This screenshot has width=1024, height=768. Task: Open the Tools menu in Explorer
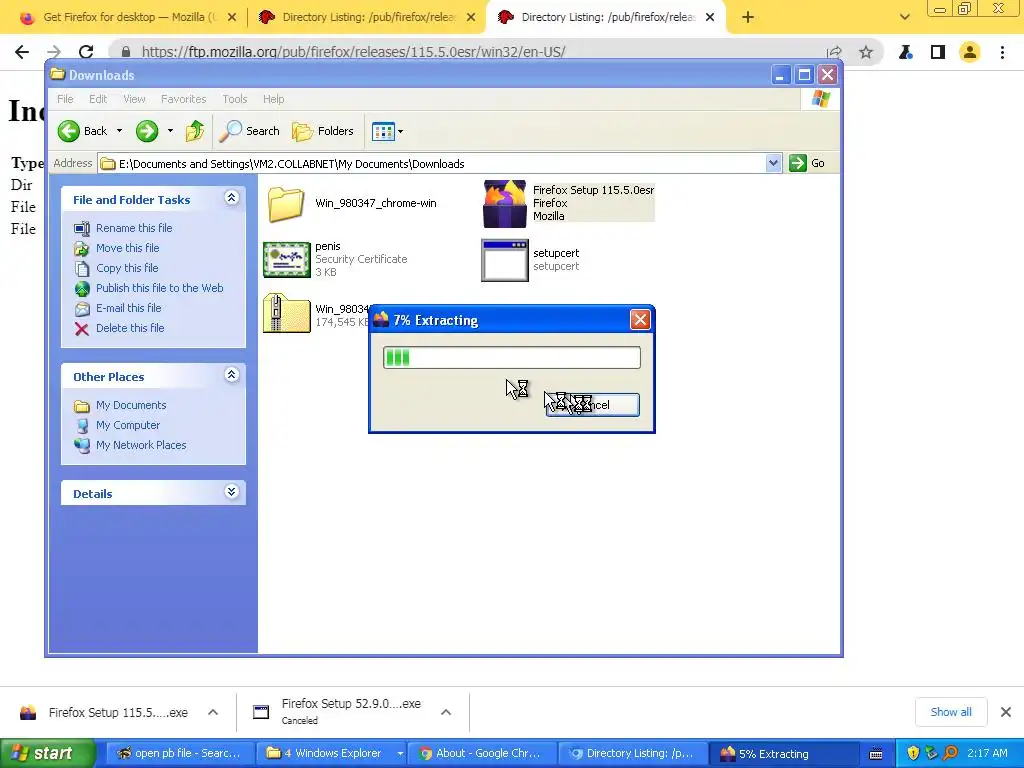pos(234,99)
